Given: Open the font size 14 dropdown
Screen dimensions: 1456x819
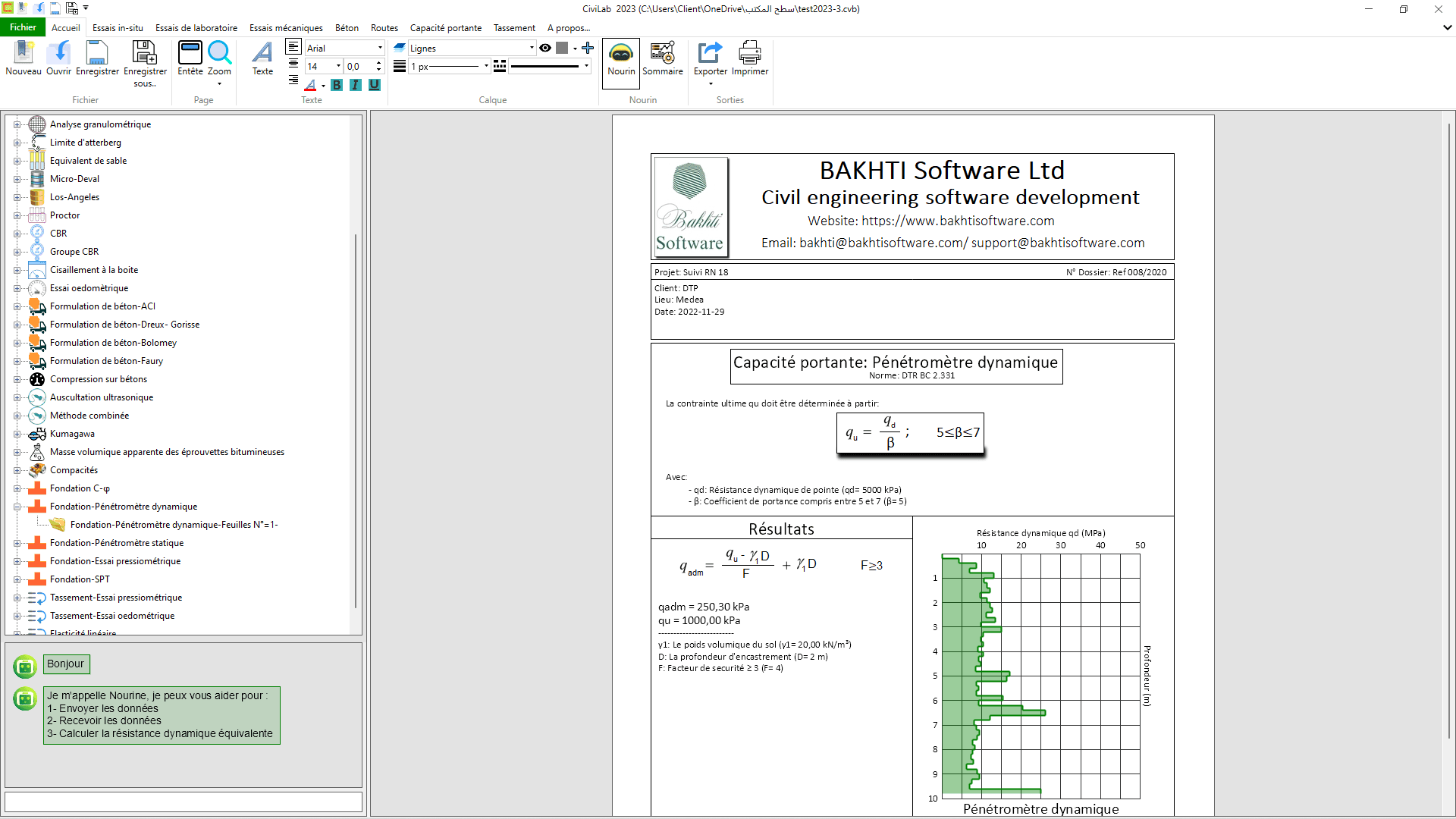Looking at the screenshot, I should (x=338, y=66).
